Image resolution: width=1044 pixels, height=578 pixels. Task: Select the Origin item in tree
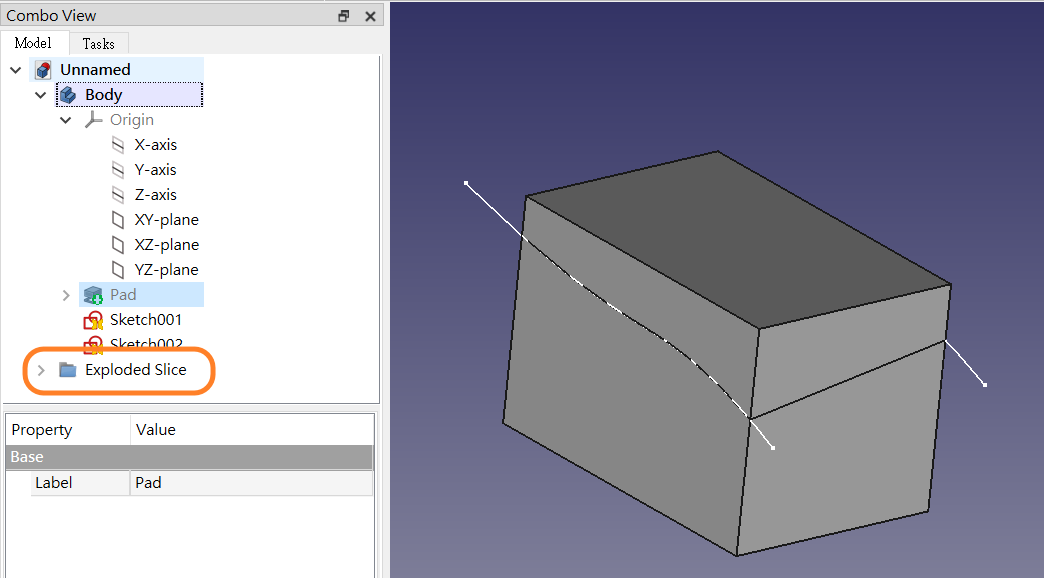click(x=132, y=120)
